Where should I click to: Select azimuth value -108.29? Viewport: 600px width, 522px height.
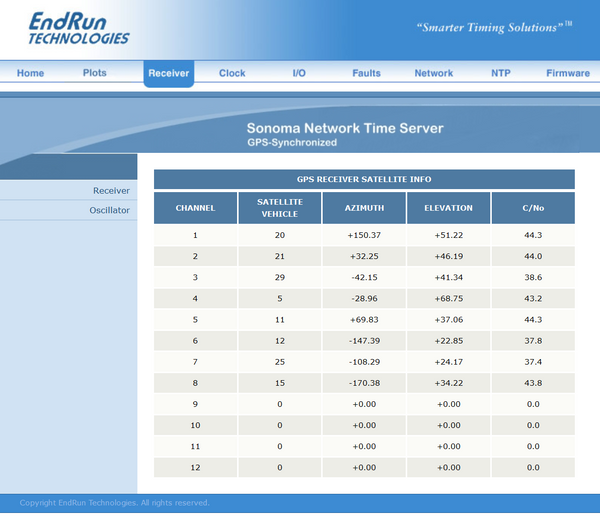(x=364, y=362)
